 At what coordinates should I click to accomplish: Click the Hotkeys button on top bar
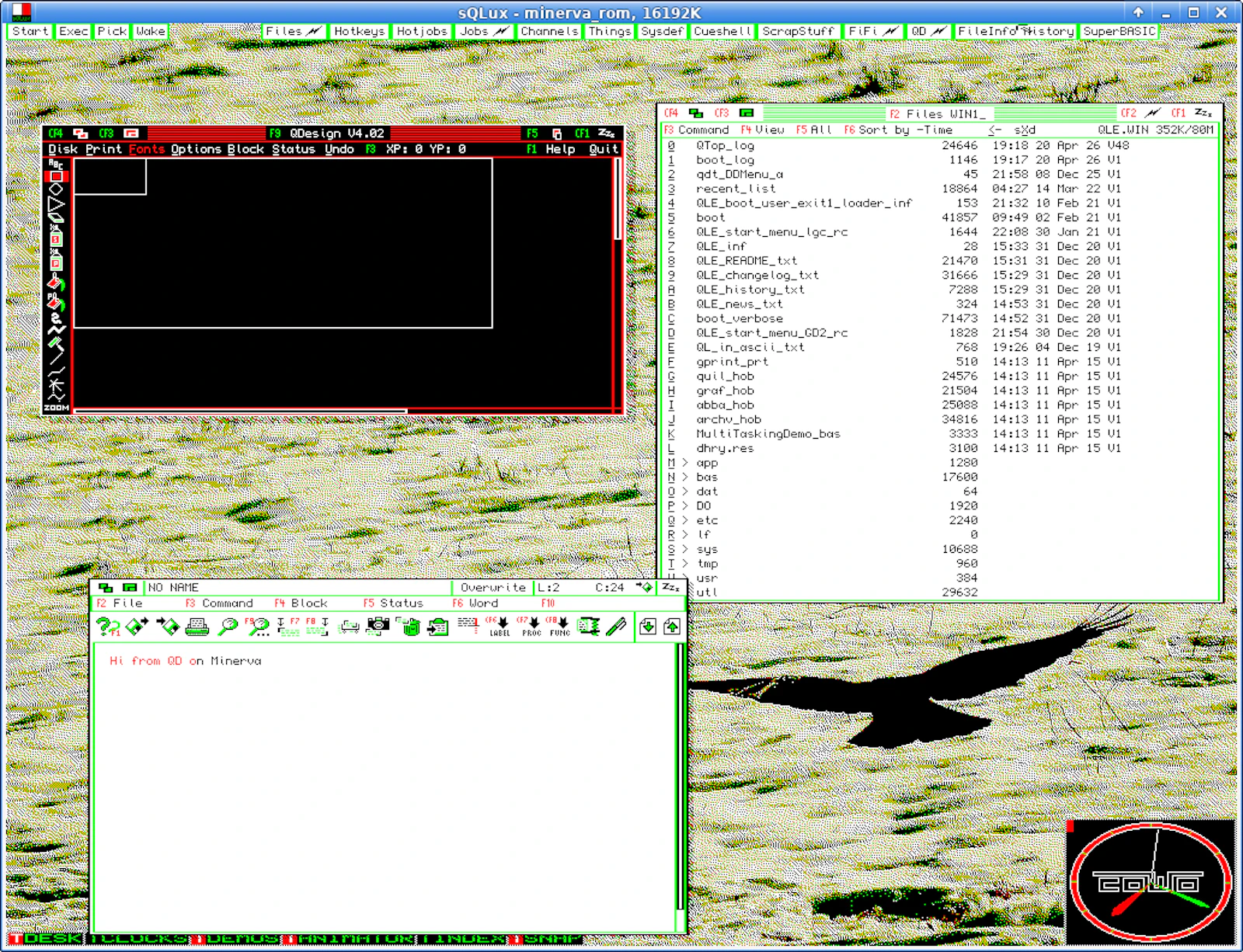coord(359,31)
